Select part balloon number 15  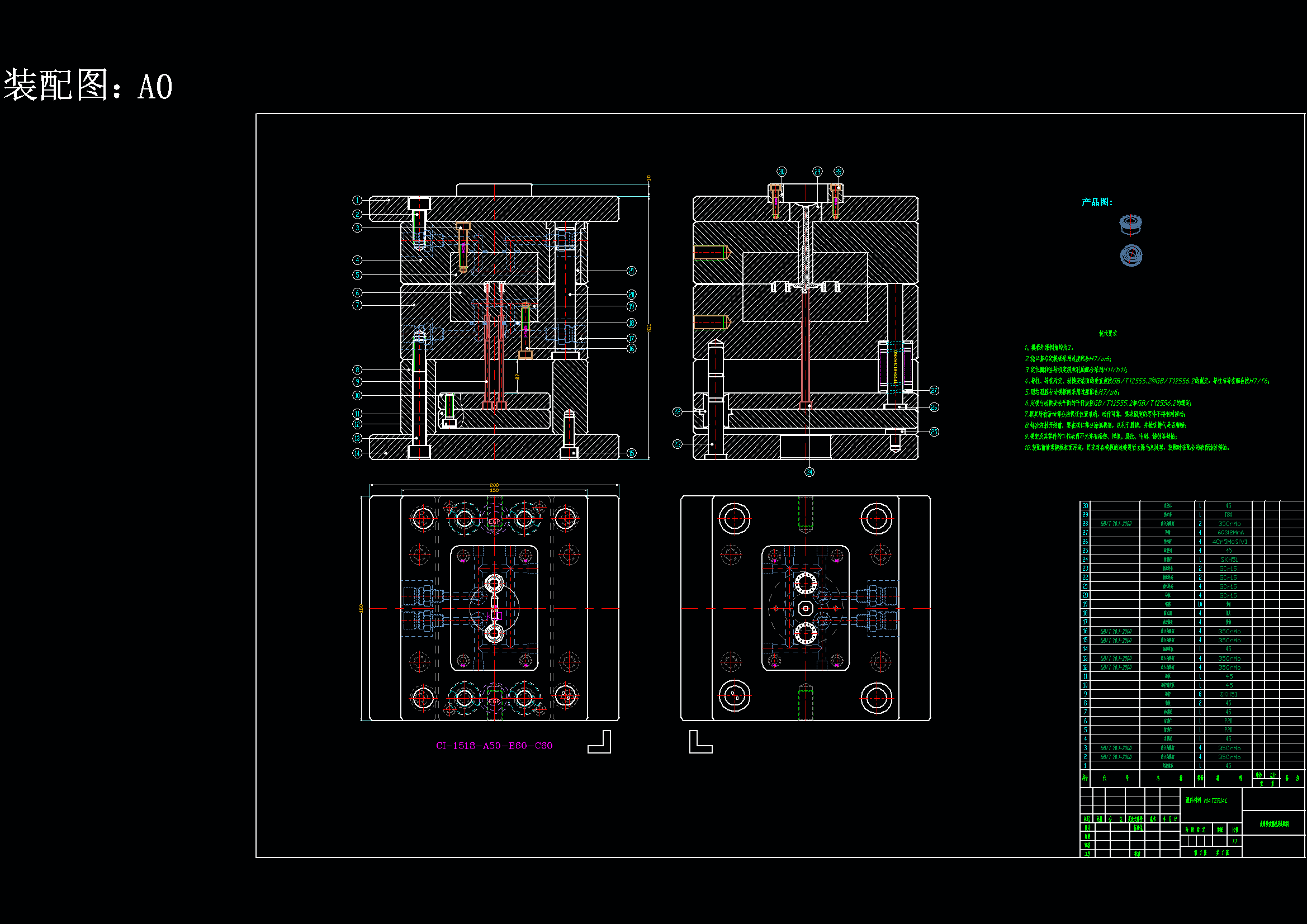631,453
